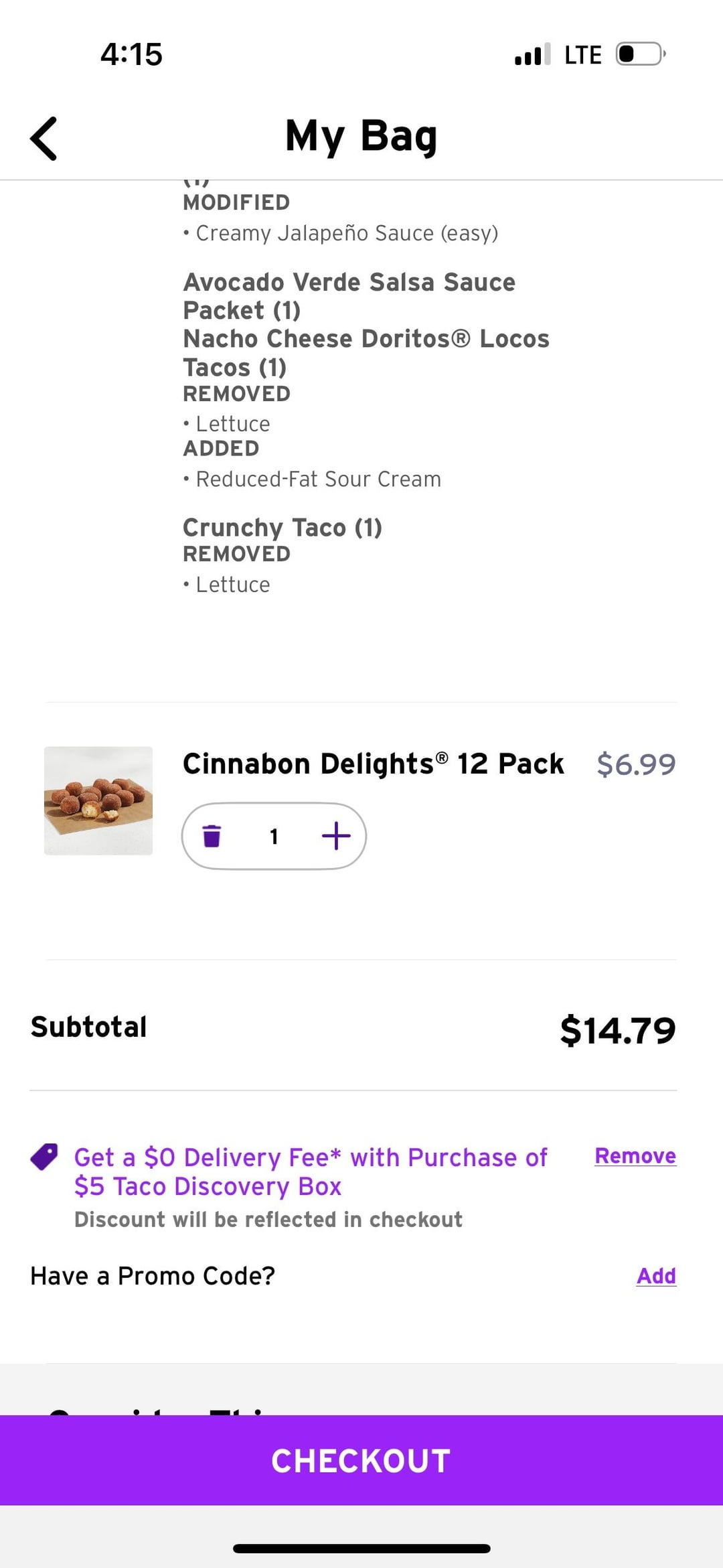Tap the quantity number in the stepper
723x1568 pixels.
pyautogui.click(x=274, y=836)
